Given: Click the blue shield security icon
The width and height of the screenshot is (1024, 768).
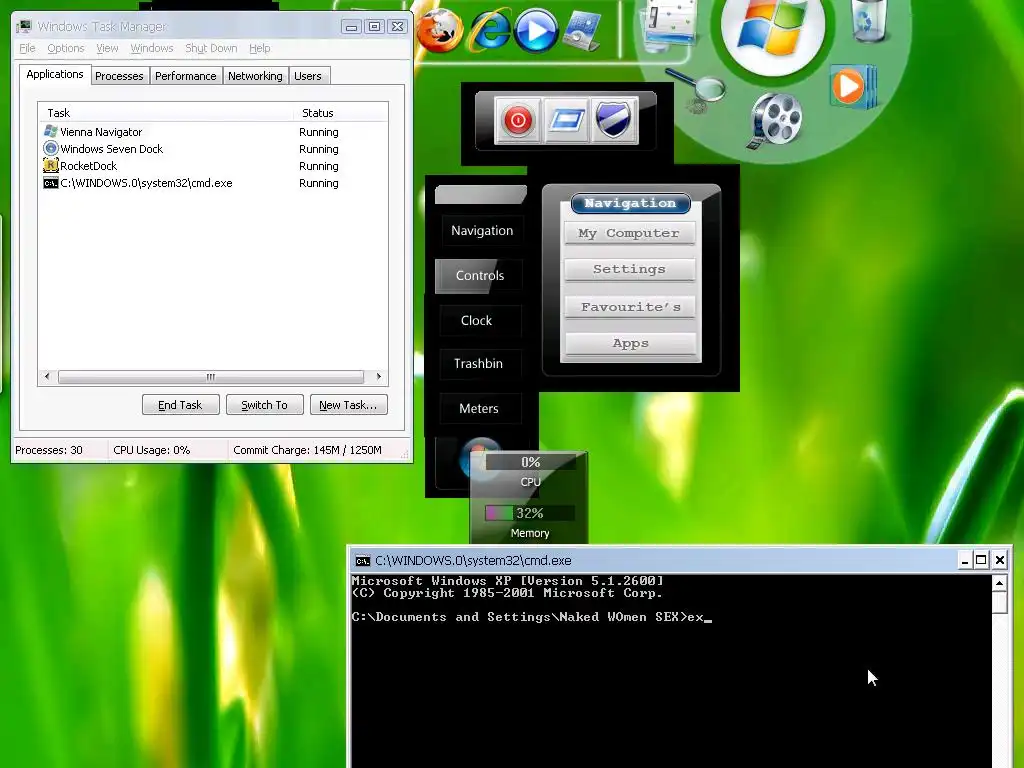Looking at the screenshot, I should click(613, 120).
